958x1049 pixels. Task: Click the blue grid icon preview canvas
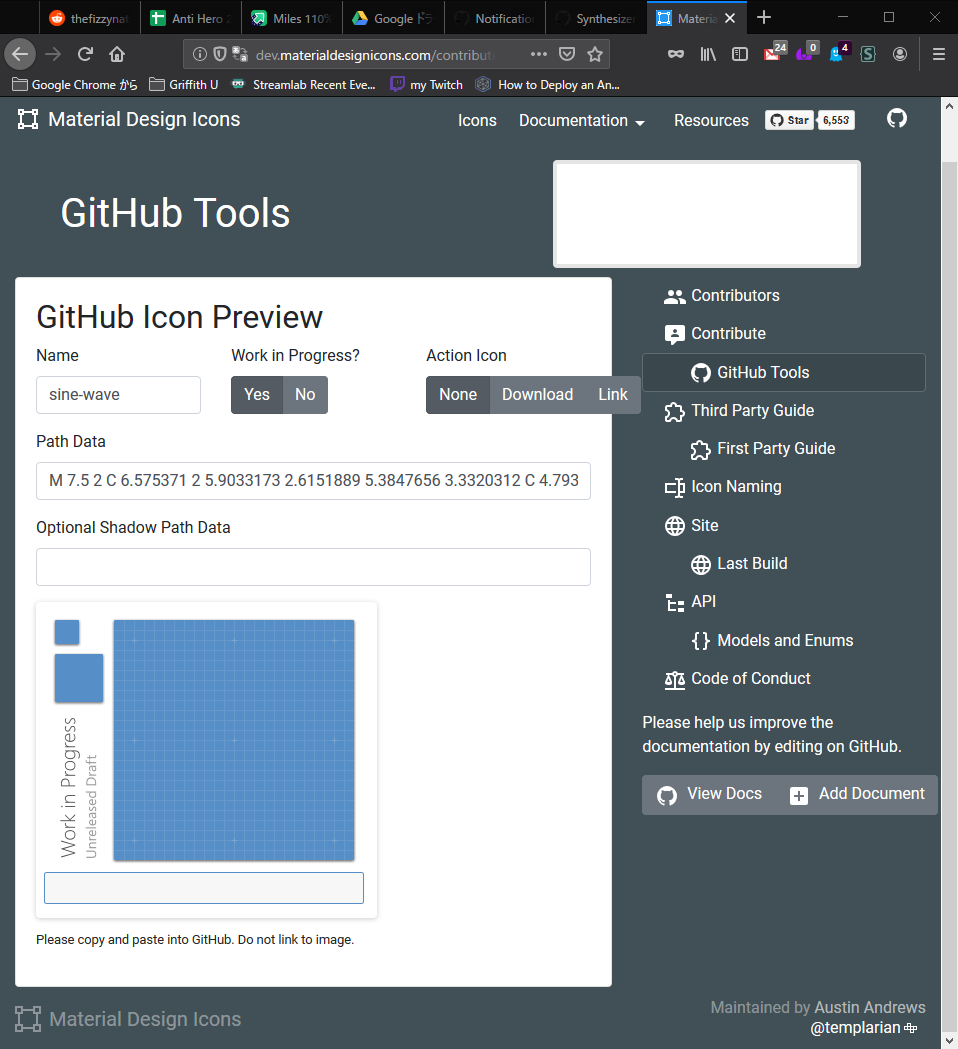tap(233, 740)
